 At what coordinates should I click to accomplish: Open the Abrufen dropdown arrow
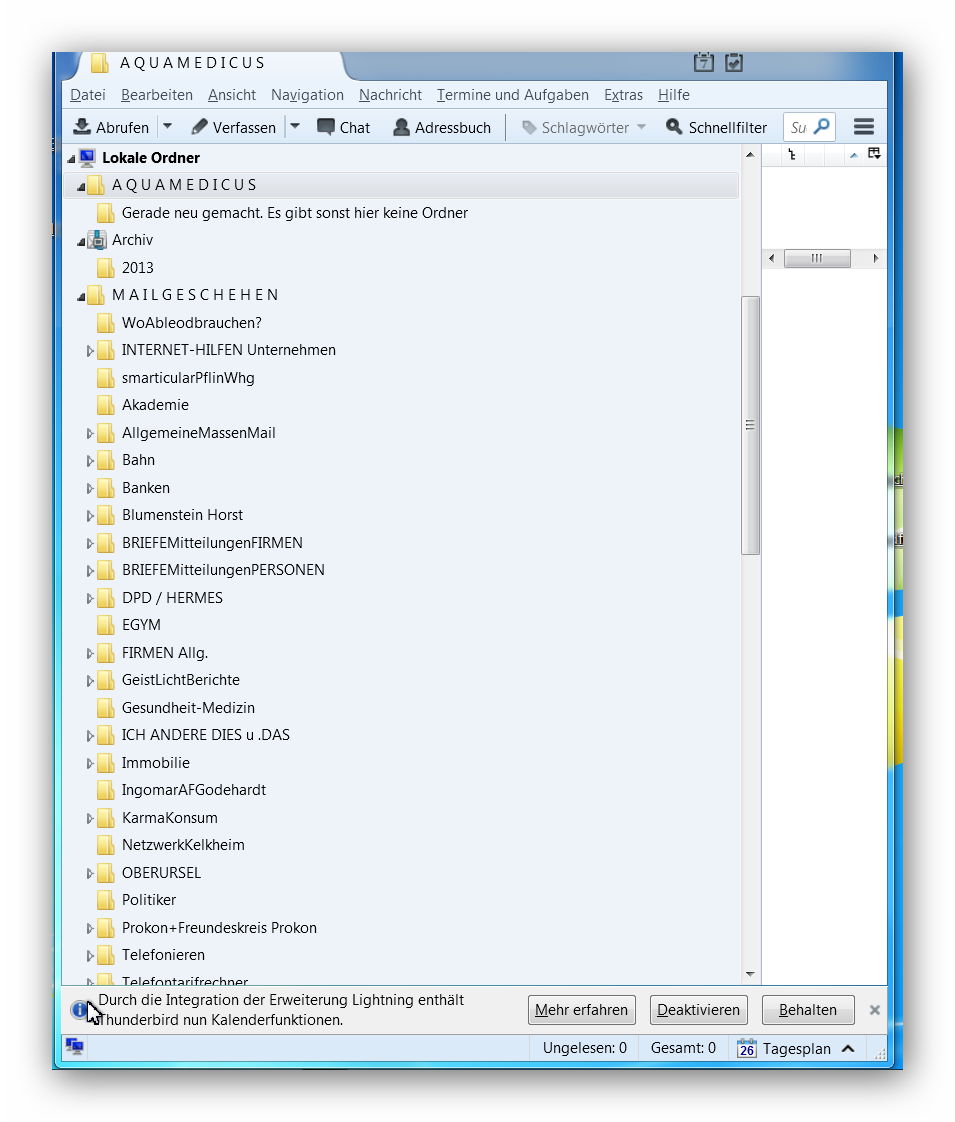(x=167, y=127)
